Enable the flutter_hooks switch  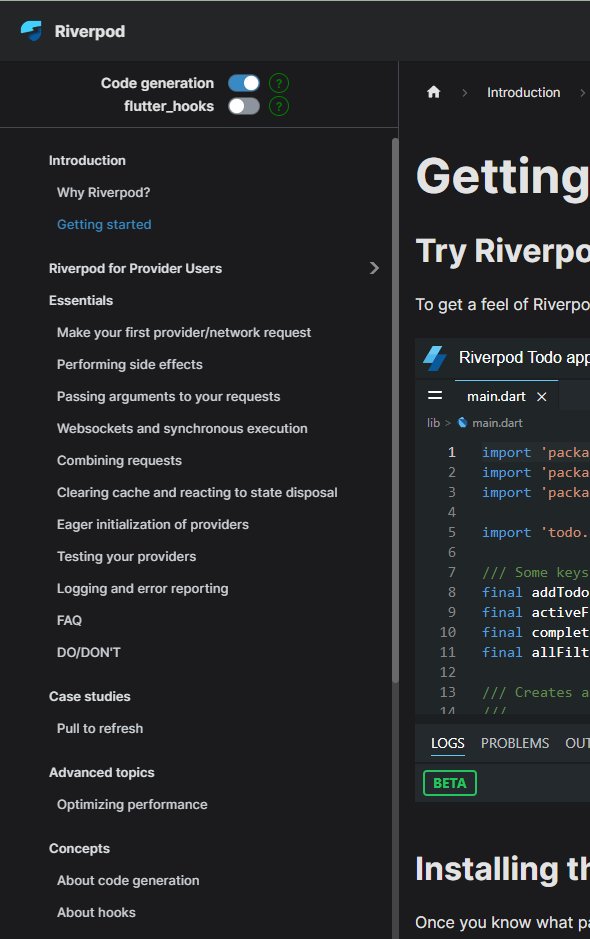coord(244,107)
